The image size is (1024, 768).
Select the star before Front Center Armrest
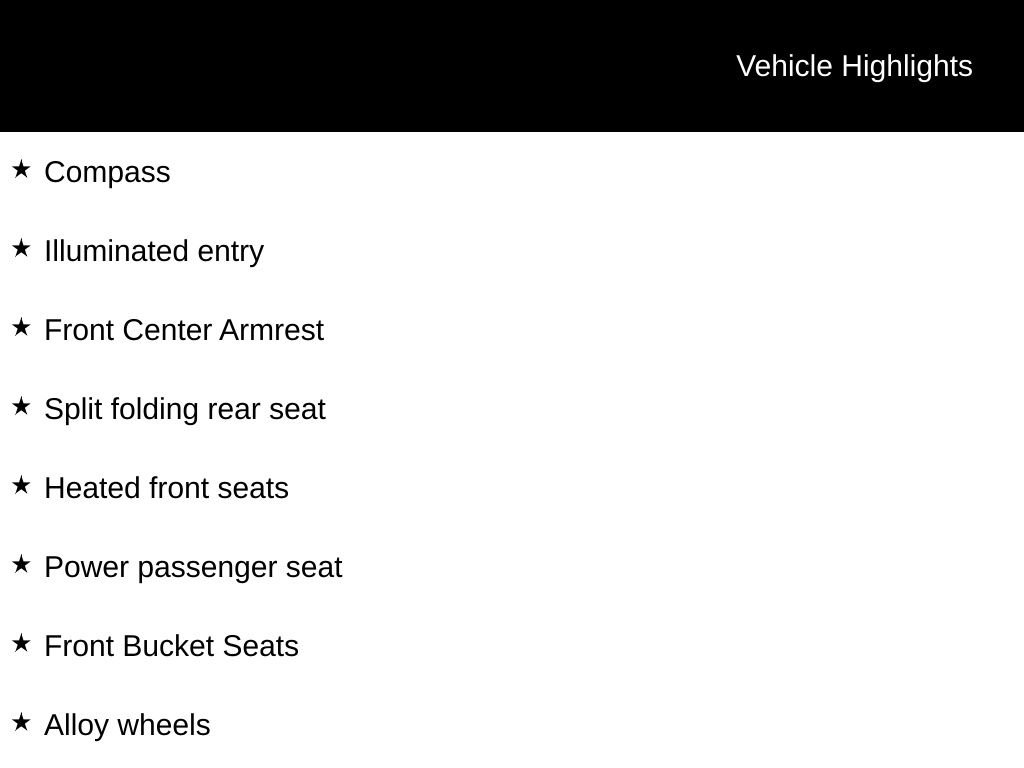click(22, 327)
